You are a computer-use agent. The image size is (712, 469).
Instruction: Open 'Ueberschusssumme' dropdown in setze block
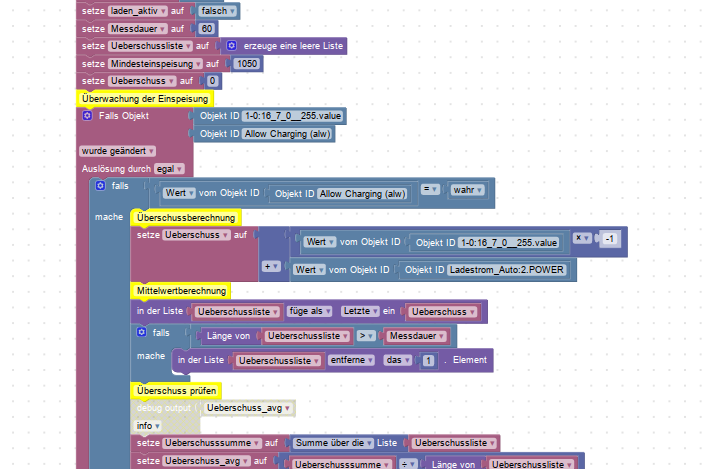coord(212,443)
